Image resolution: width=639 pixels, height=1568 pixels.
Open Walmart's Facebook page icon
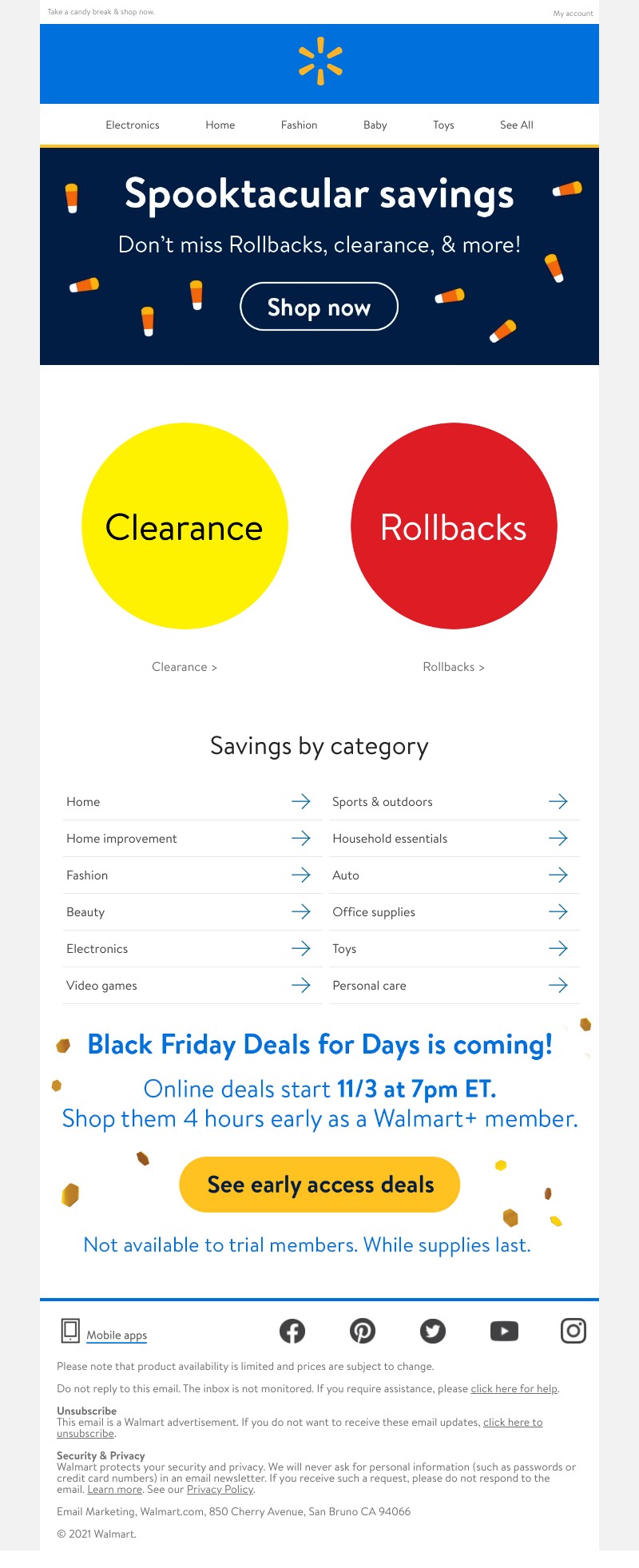292,1331
